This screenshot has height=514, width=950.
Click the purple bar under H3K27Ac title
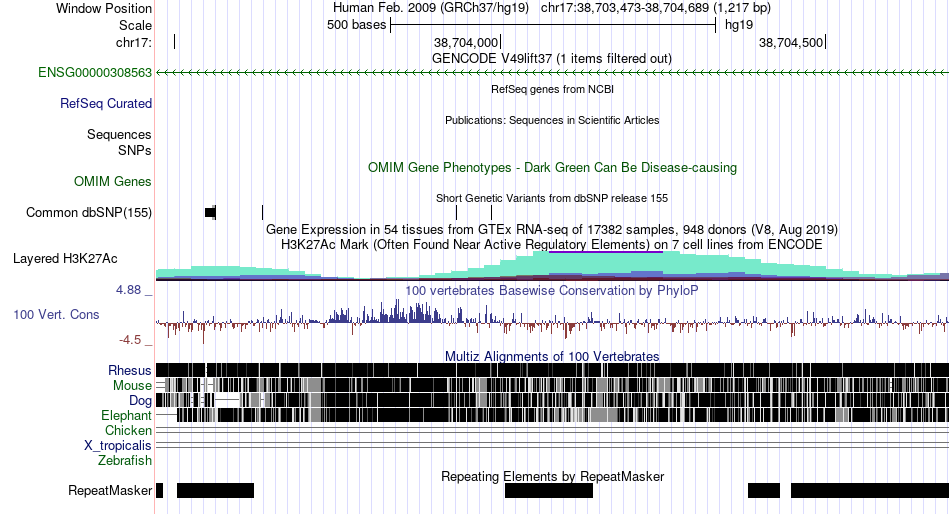pyautogui.click(x=605, y=252)
